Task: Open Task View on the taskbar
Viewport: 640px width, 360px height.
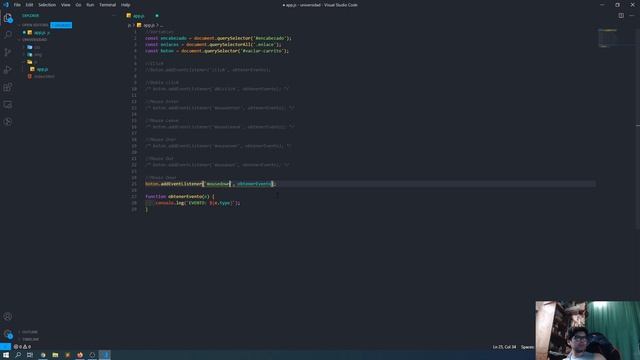Action: 30,355
